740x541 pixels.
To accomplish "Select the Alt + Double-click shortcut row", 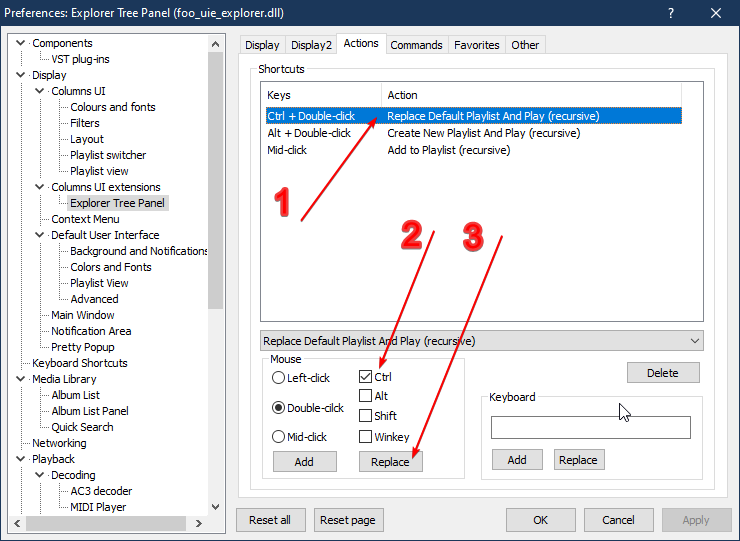I will click(309, 133).
